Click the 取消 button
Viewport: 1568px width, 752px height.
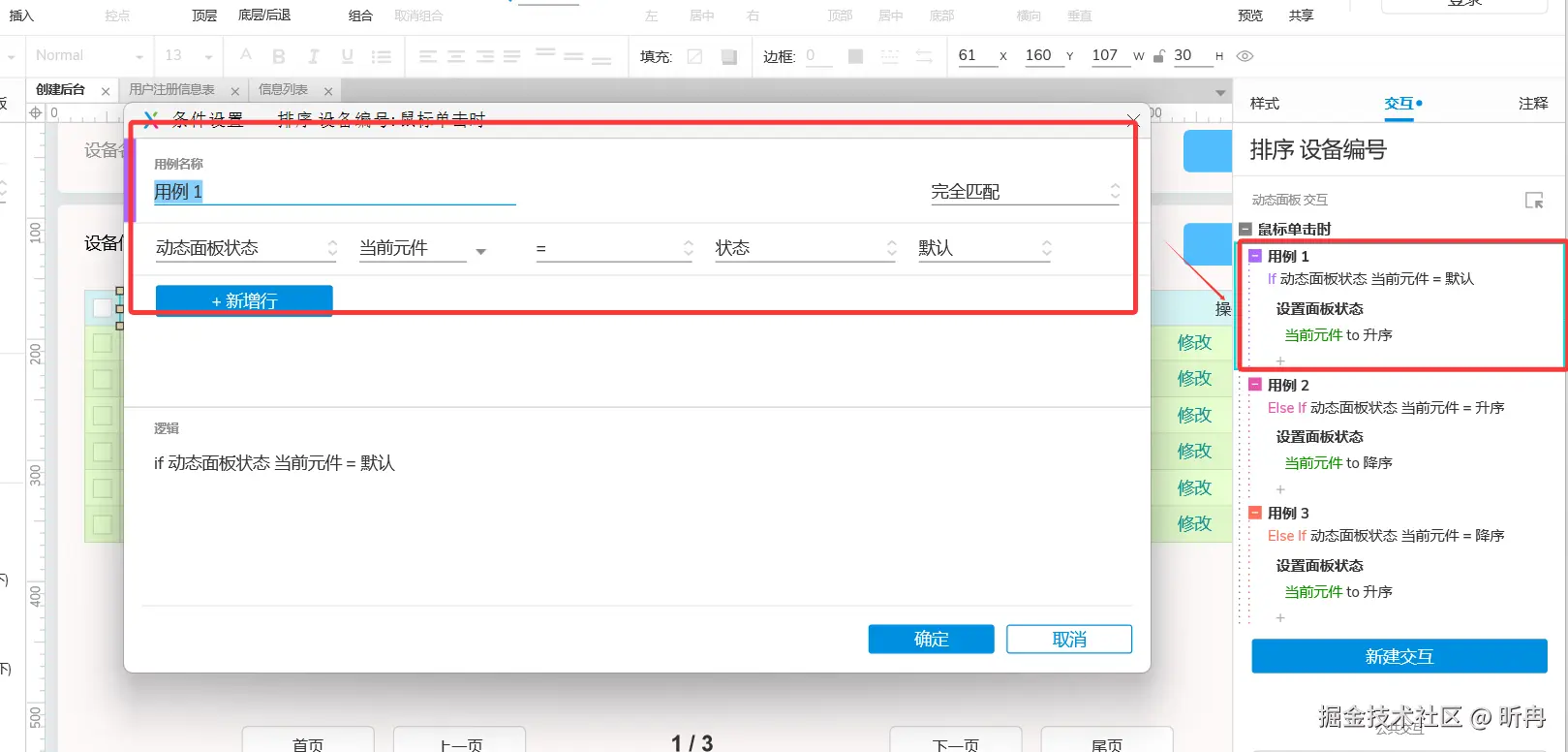1069,640
